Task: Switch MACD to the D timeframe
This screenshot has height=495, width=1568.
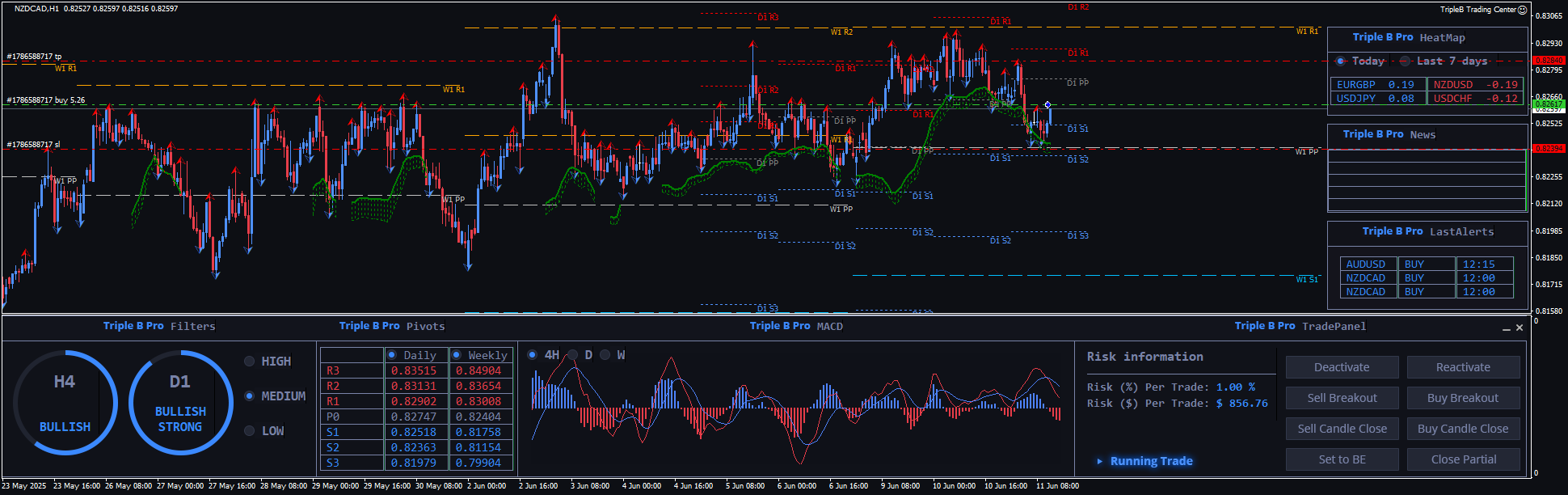Action: [573, 355]
